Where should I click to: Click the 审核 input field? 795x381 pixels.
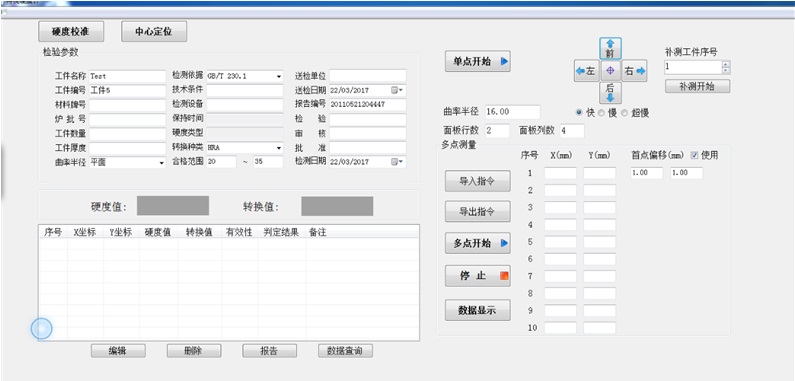(368, 133)
